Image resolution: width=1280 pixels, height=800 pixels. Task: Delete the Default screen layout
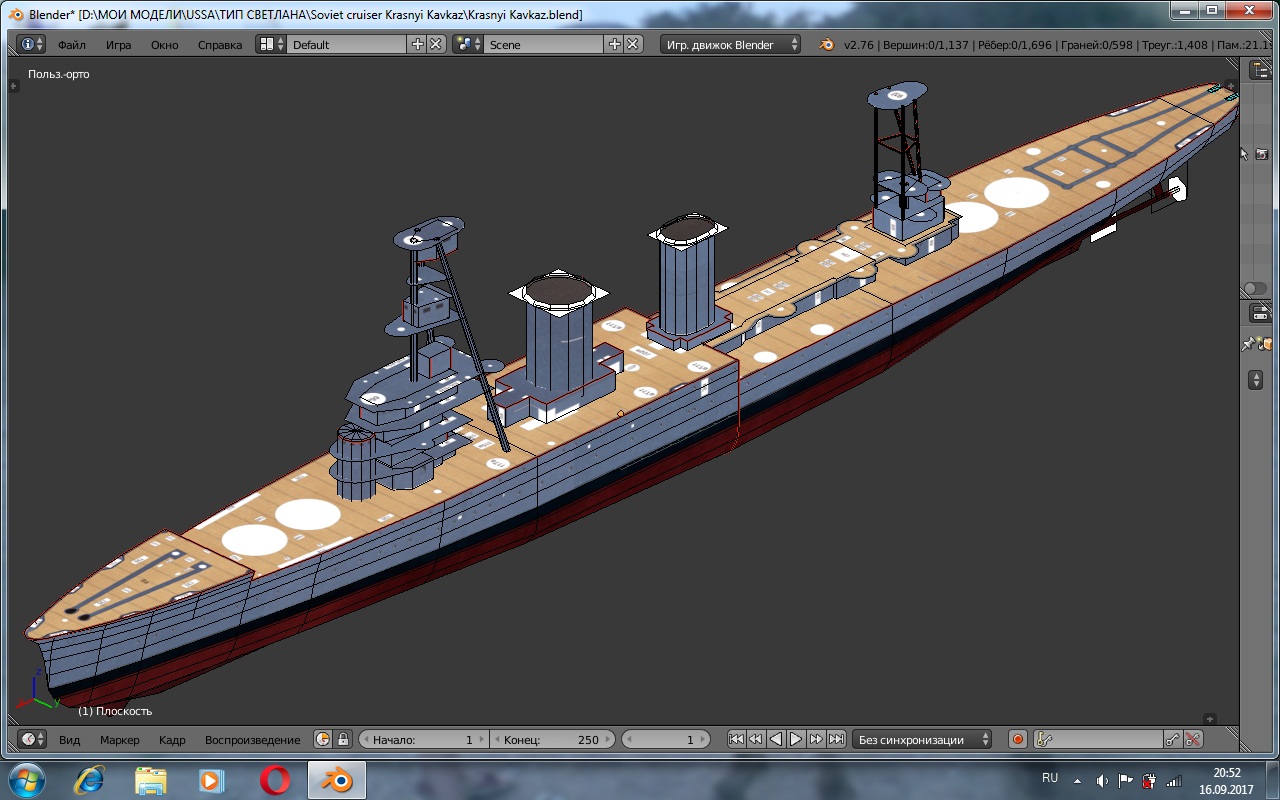(x=436, y=44)
